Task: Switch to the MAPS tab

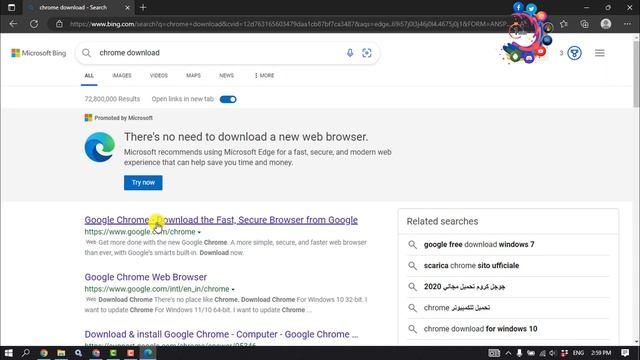Action: tap(193, 76)
